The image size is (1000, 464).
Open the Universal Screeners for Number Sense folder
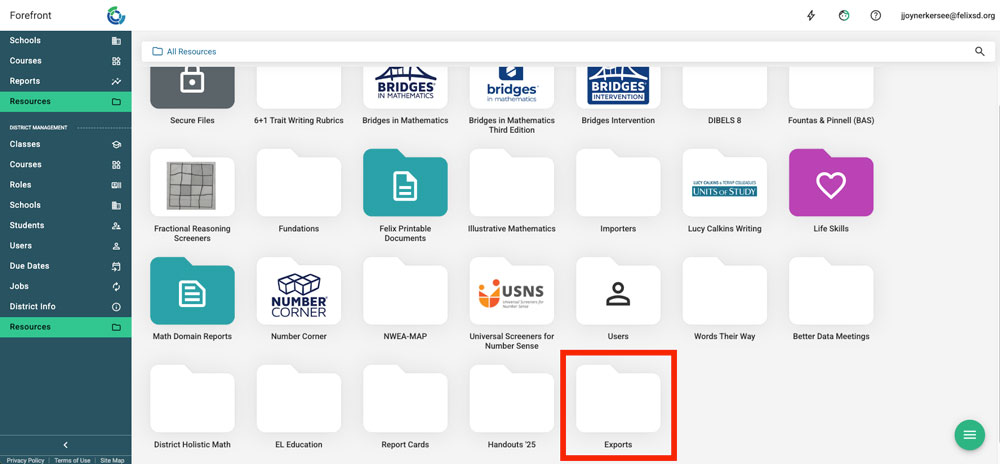coord(511,294)
